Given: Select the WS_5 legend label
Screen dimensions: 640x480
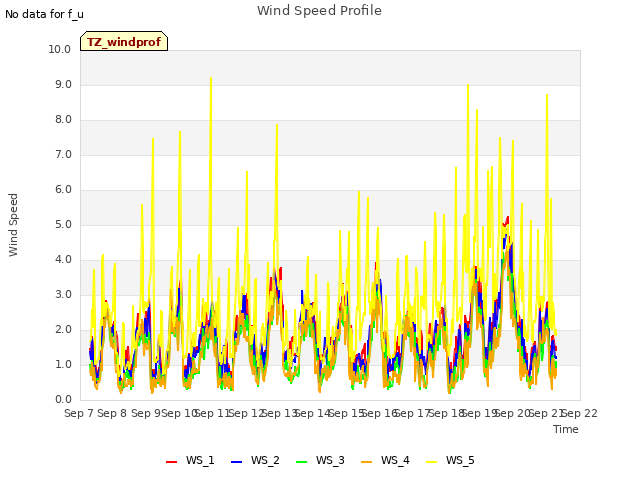Looking at the screenshot, I should point(460,460).
